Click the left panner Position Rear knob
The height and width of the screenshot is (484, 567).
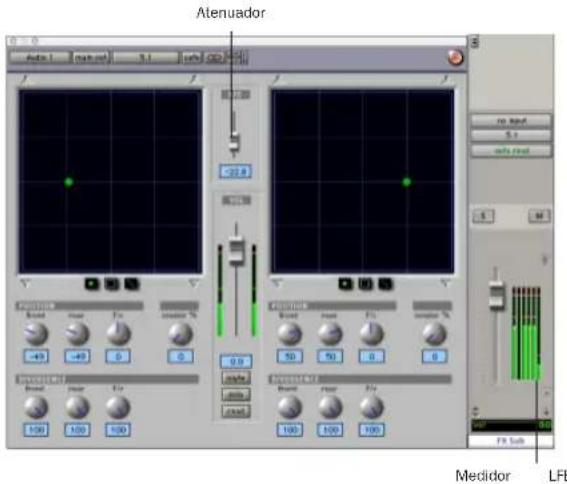click(77, 334)
